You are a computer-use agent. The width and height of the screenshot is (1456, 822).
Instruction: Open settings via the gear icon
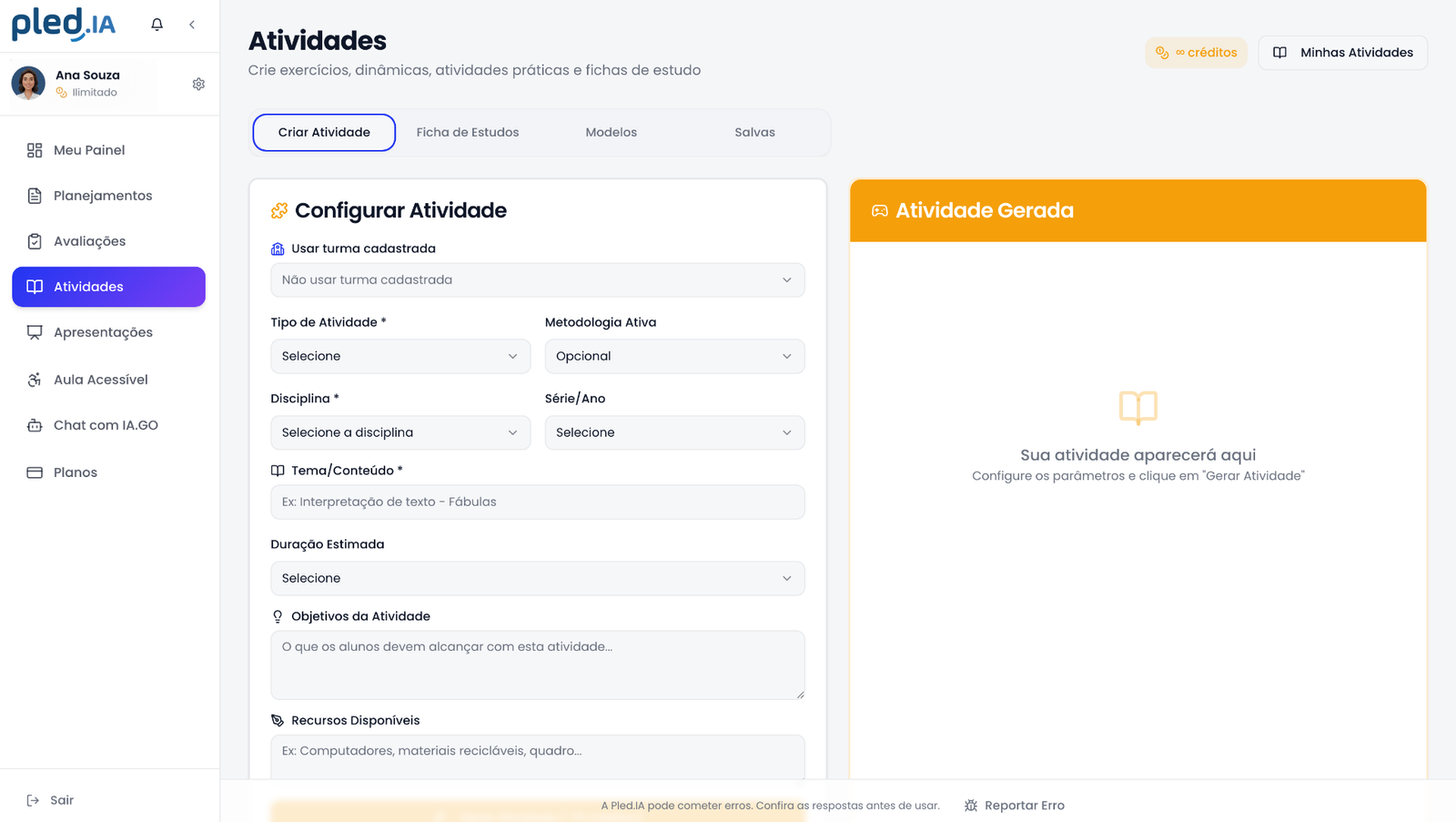(x=198, y=84)
